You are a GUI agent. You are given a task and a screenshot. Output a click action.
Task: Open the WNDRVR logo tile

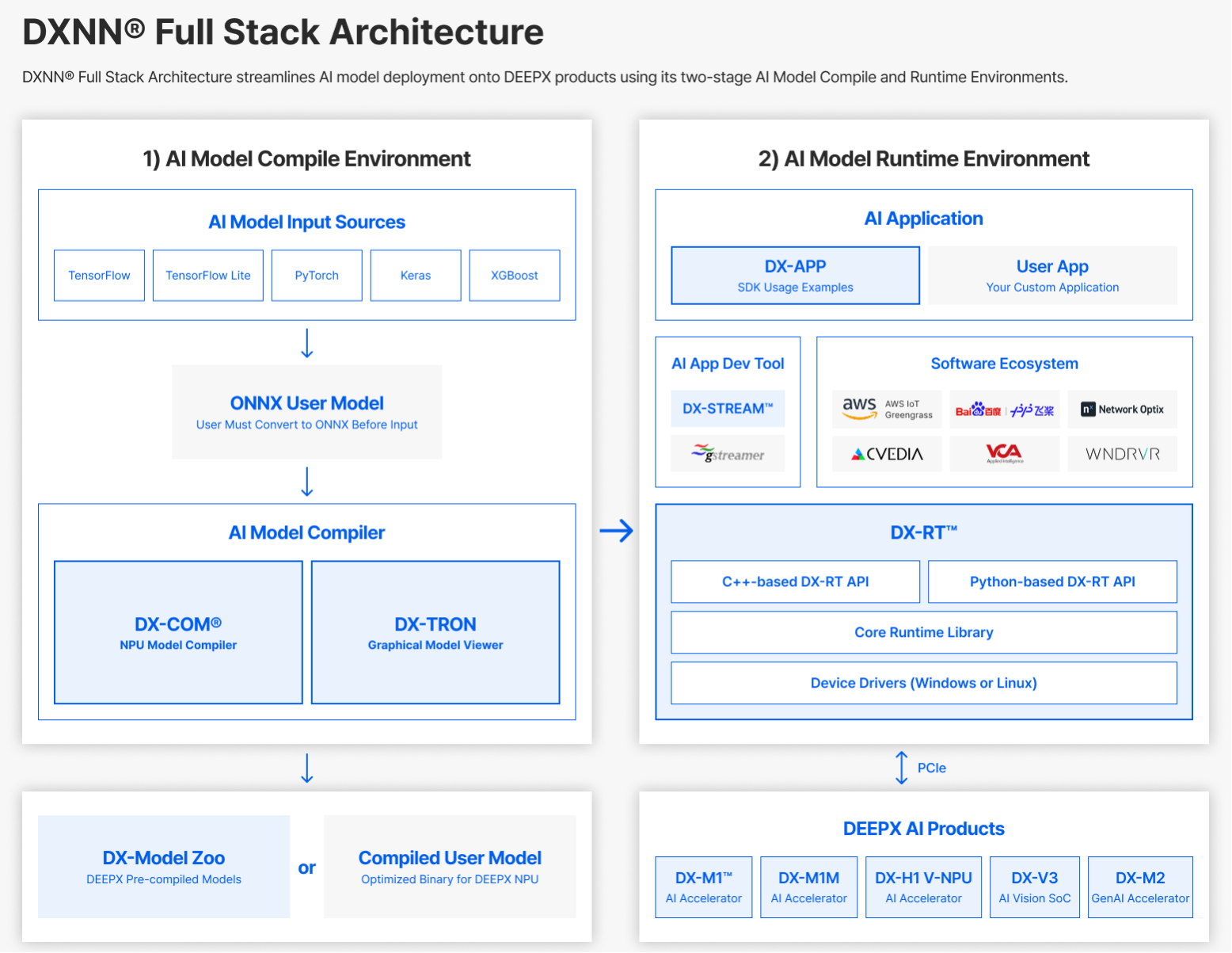click(1122, 454)
